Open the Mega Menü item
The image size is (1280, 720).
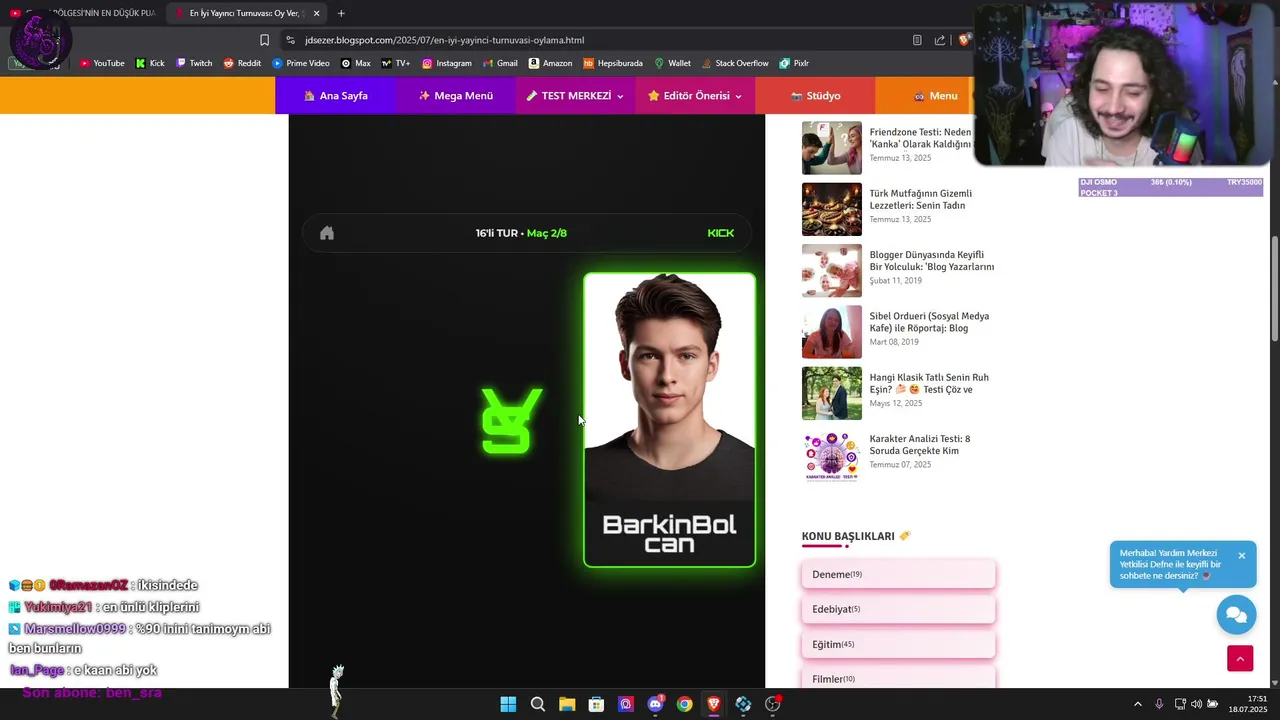coord(456,96)
